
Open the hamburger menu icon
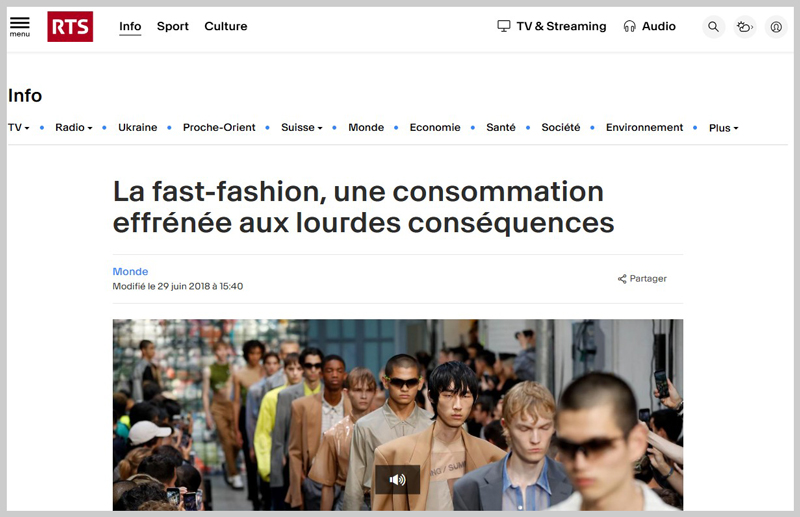tap(19, 27)
